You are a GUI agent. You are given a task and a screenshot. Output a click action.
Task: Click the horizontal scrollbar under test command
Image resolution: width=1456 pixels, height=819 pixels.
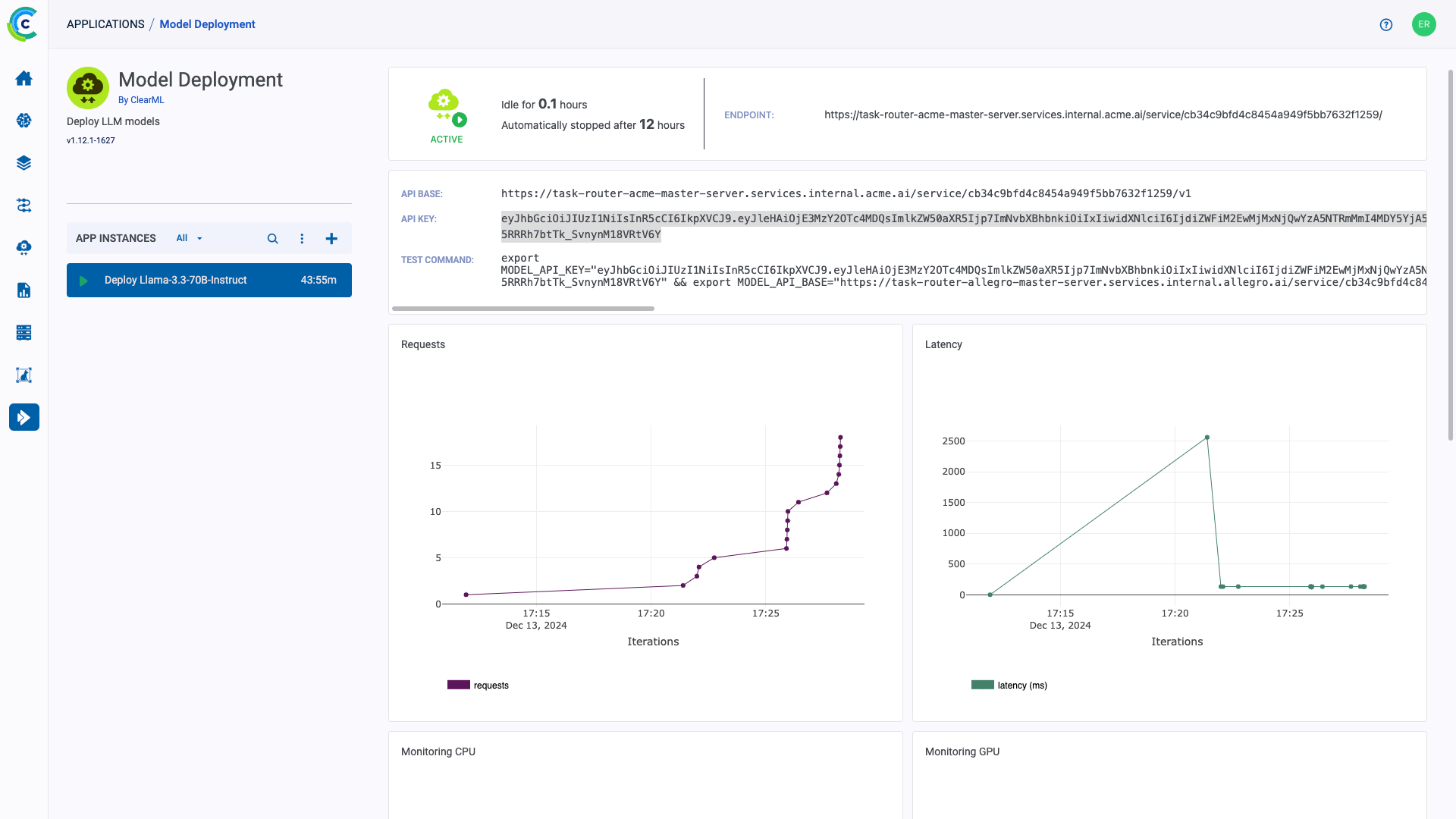(x=523, y=309)
